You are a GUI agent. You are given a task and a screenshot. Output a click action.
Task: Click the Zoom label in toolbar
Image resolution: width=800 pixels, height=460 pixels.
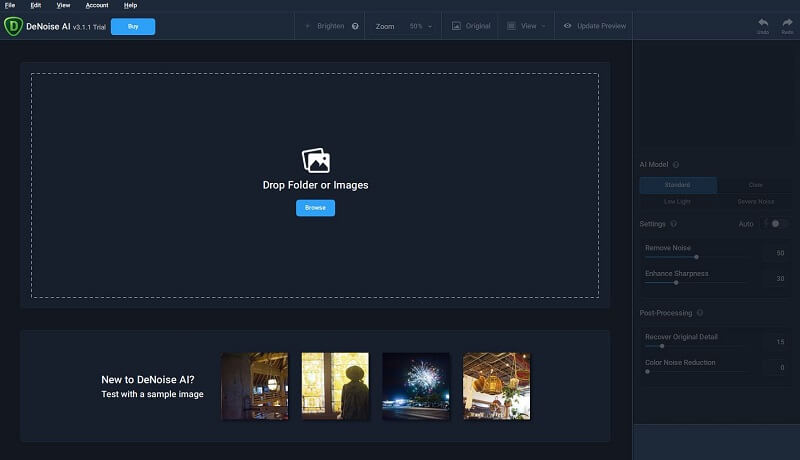385,27
